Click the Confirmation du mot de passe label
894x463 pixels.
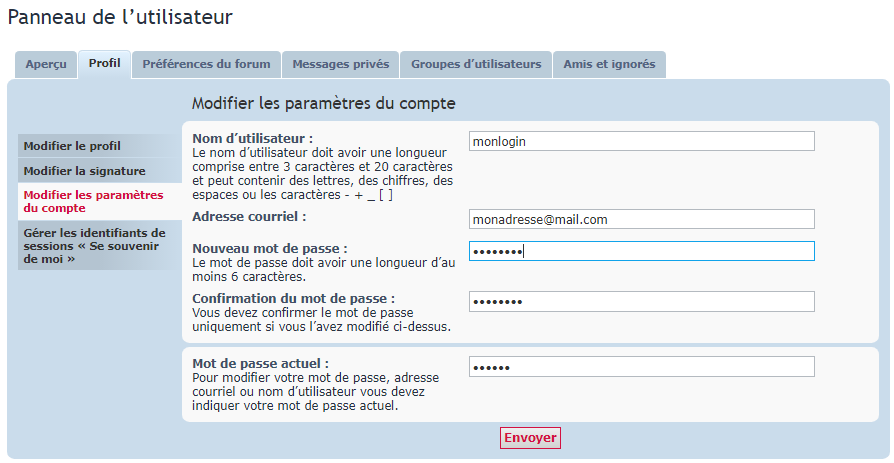294,299
